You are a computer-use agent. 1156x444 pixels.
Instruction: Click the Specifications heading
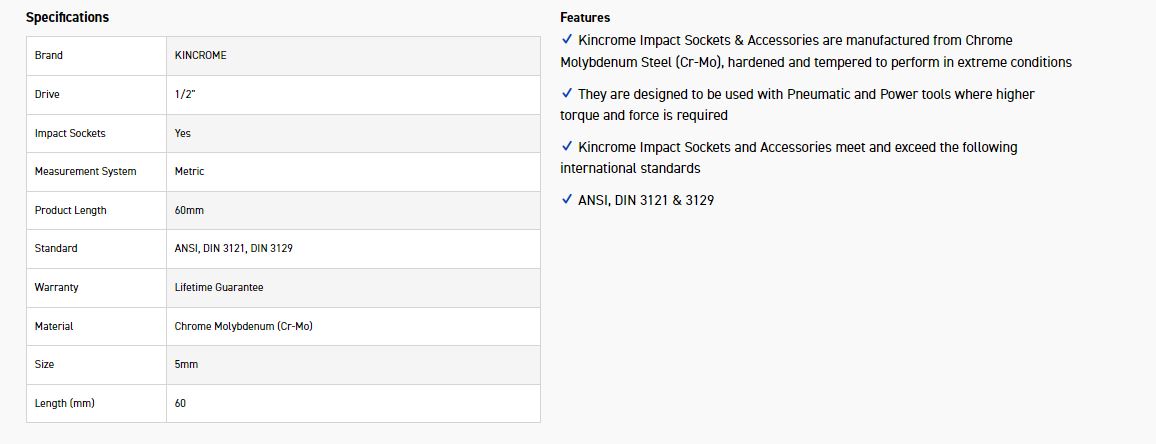[67, 17]
